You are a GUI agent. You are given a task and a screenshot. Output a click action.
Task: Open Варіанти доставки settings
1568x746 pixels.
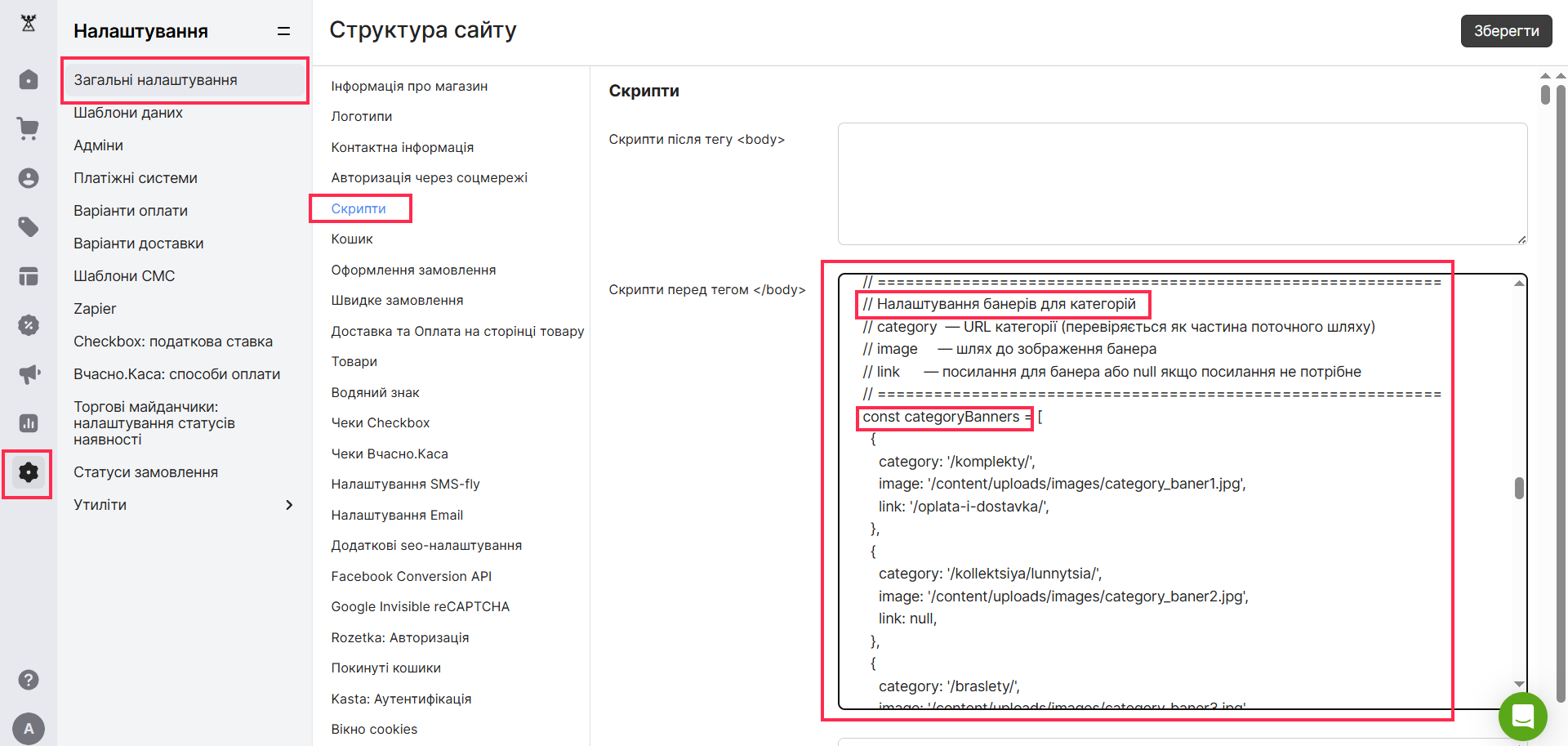point(139,243)
